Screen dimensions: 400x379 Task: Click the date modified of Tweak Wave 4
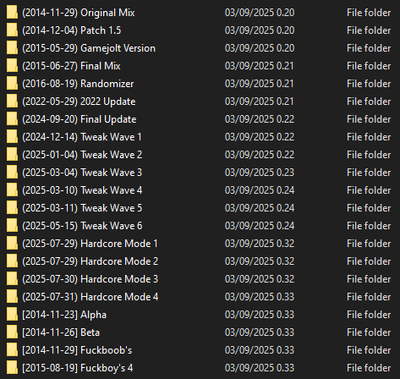tap(259, 190)
